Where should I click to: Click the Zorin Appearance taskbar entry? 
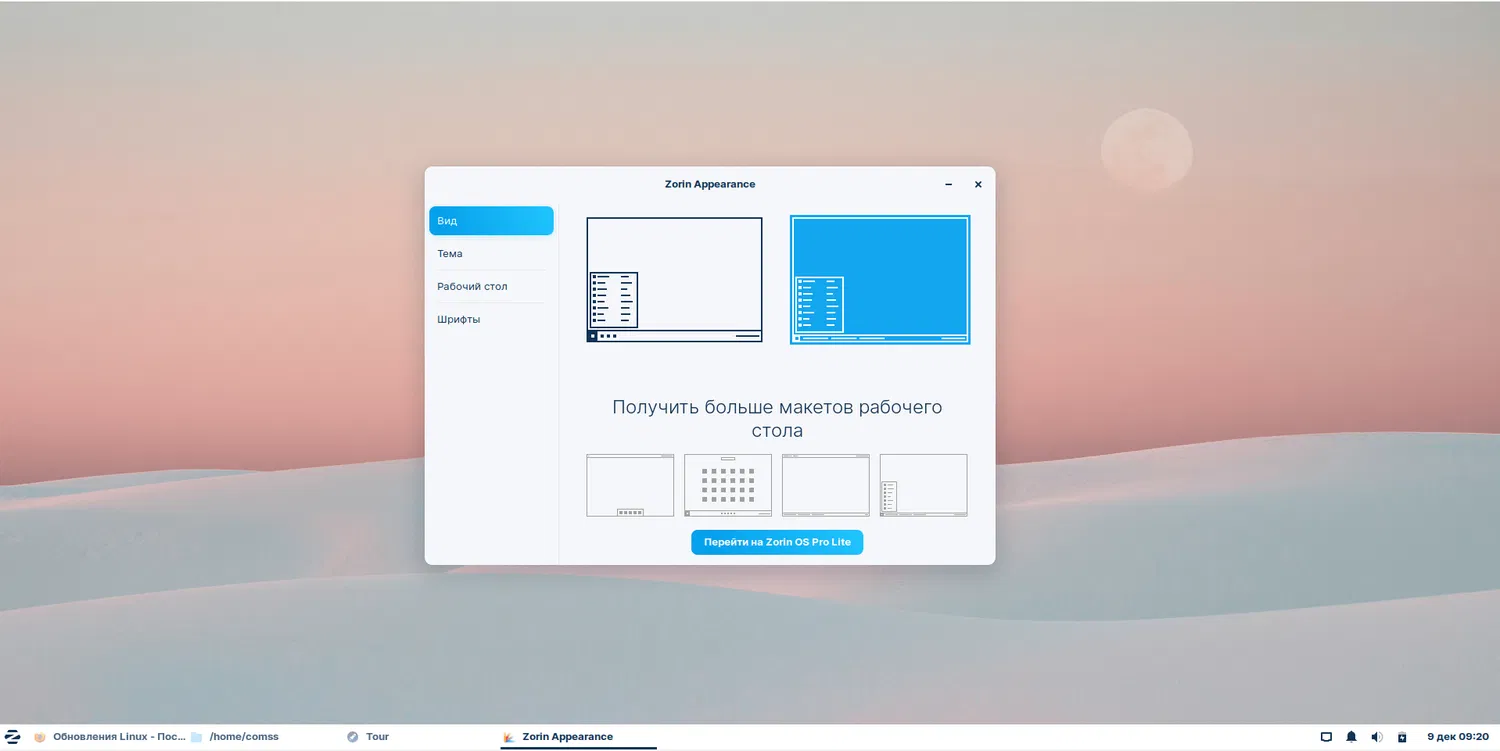[578, 737]
